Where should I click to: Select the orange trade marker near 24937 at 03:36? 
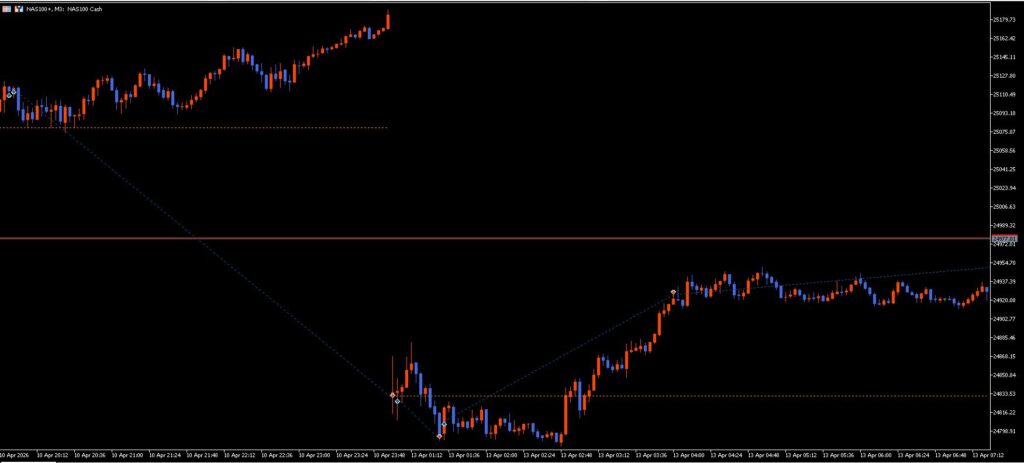tap(673, 293)
